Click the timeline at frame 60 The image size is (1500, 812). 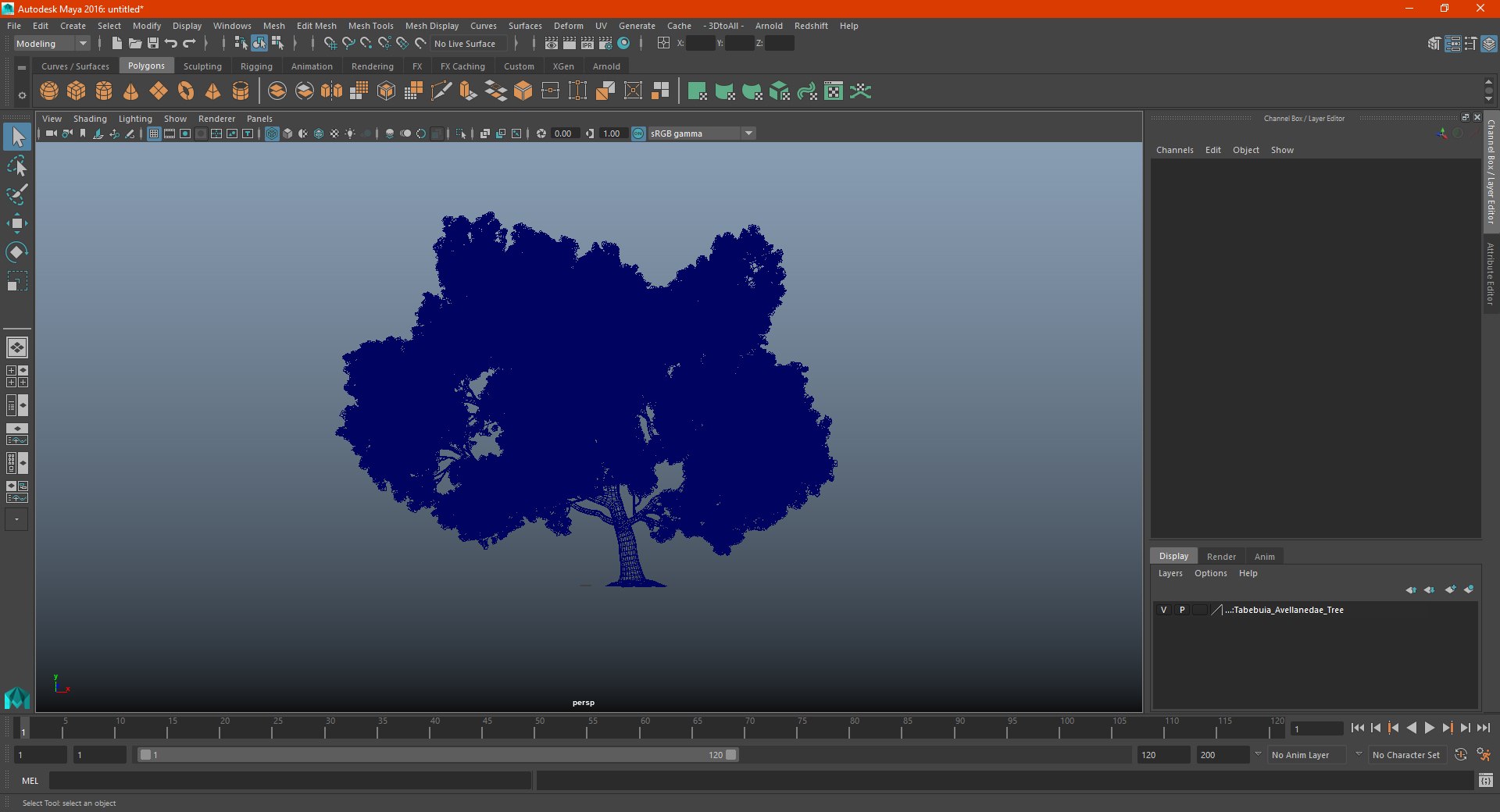click(645, 728)
